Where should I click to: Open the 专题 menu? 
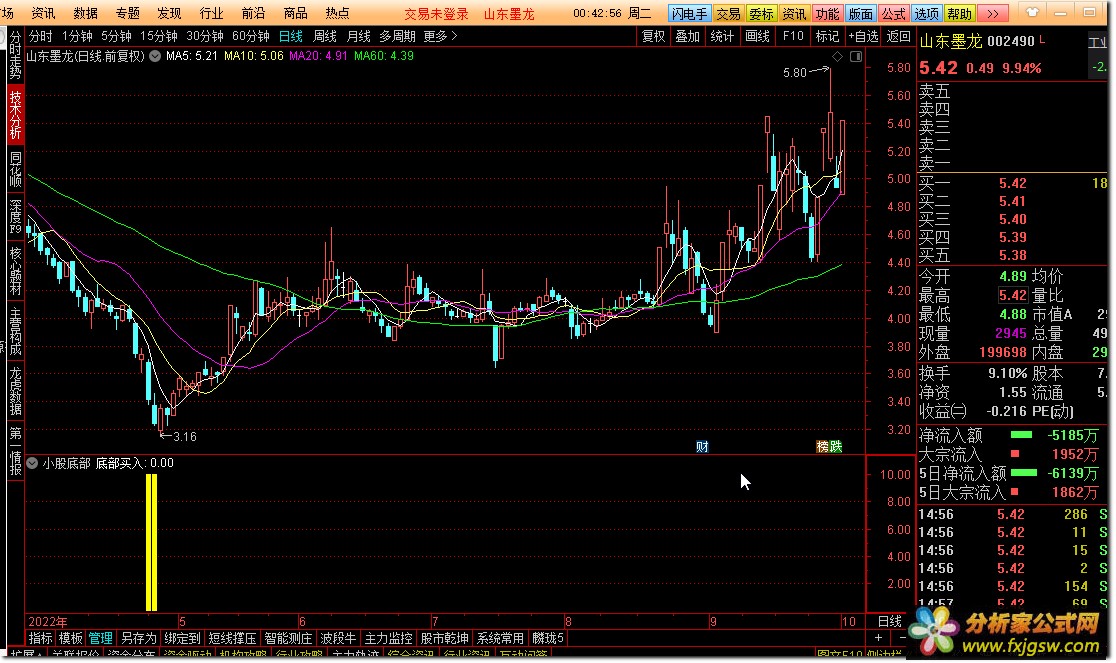127,14
